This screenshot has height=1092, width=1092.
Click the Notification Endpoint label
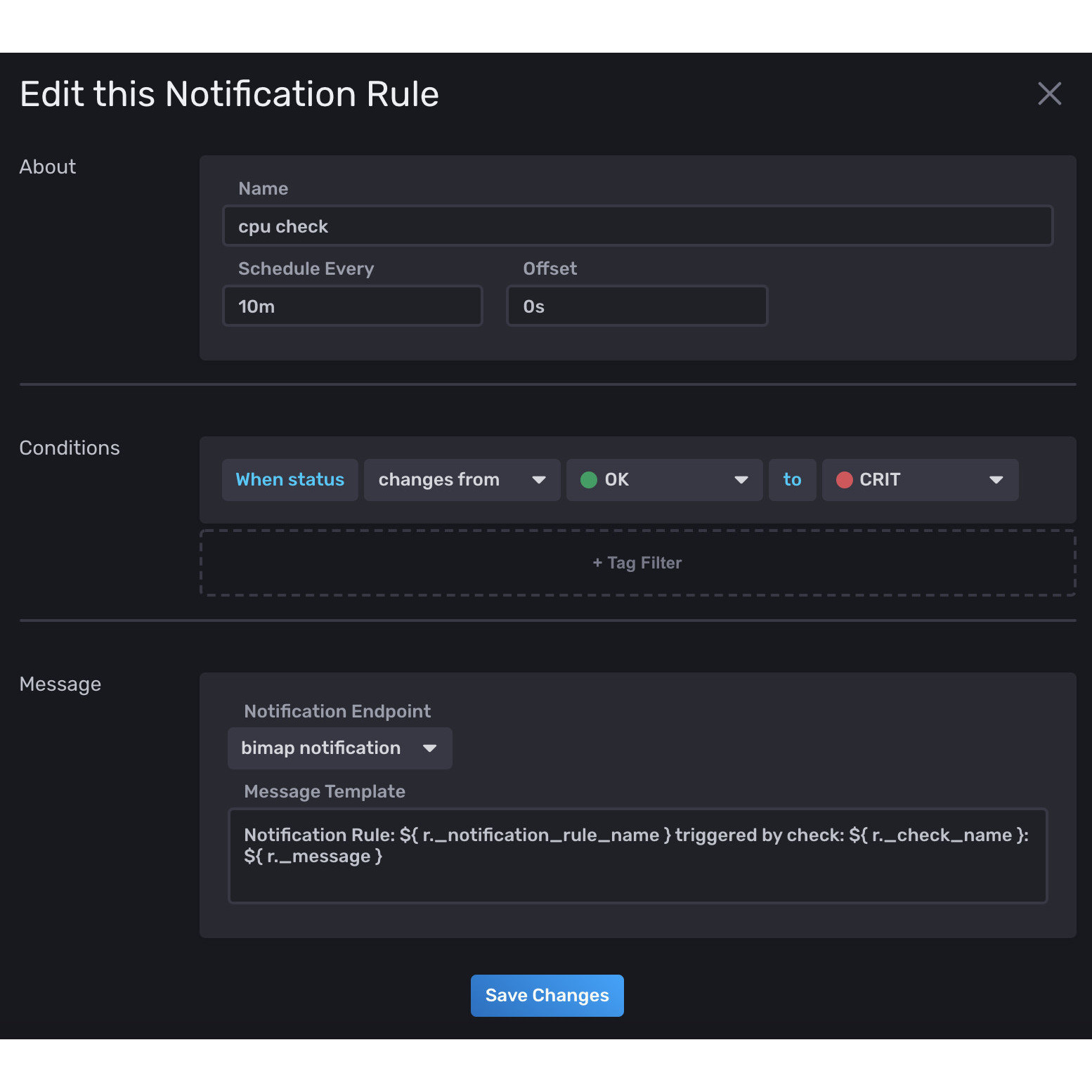click(337, 711)
